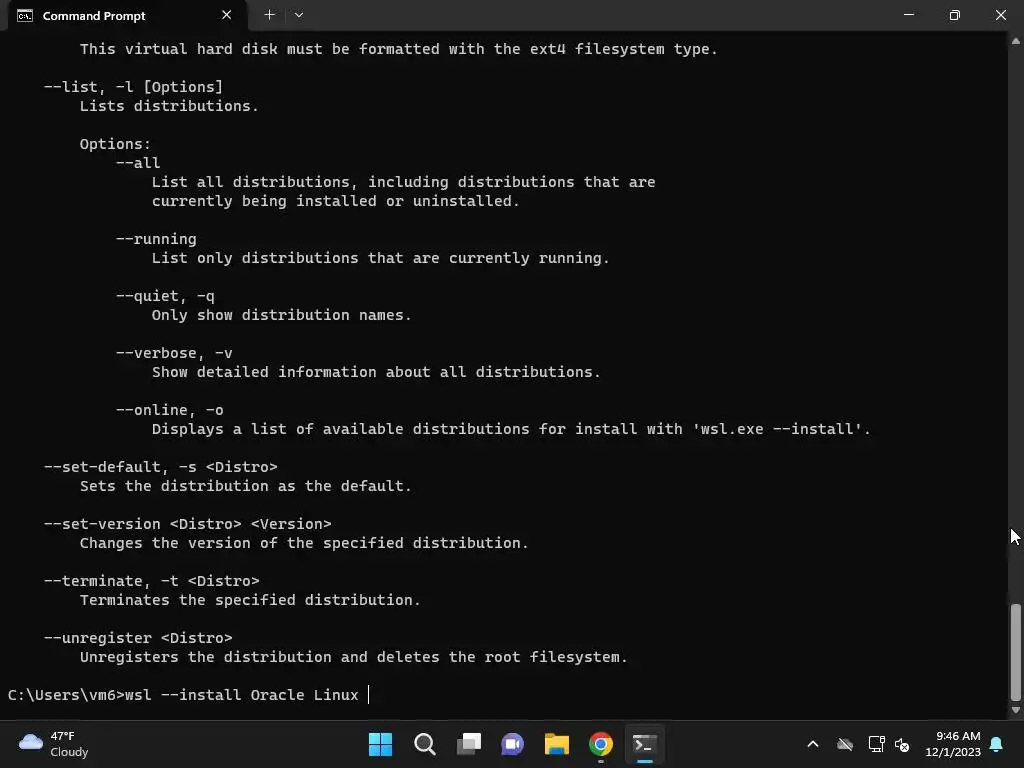Viewport: 1024px width, 768px height.
Task: Click the '--terminate, -t <Distro>' line
Action: click(x=152, y=581)
